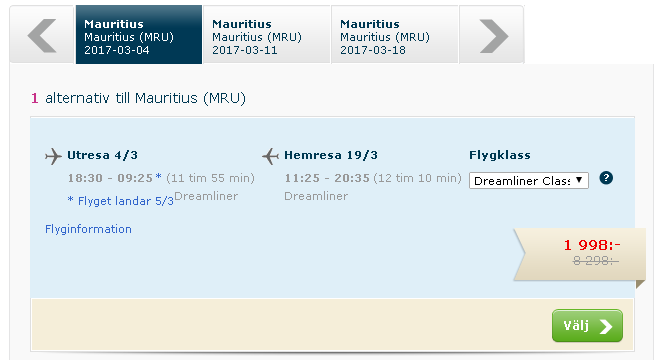The width and height of the screenshot is (665, 360).
Task: Open the Flygklass help question mark
Action: click(x=606, y=178)
